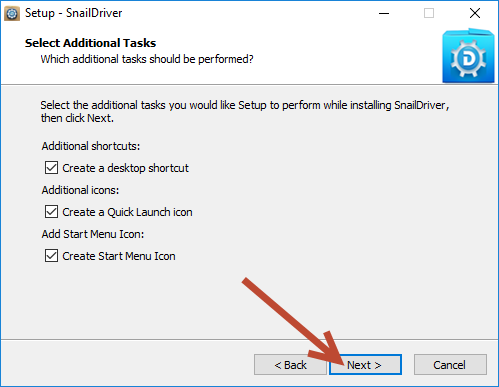The image size is (499, 387).
Task: Go to the next step with Next >
Action: click(x=365, y=365)
